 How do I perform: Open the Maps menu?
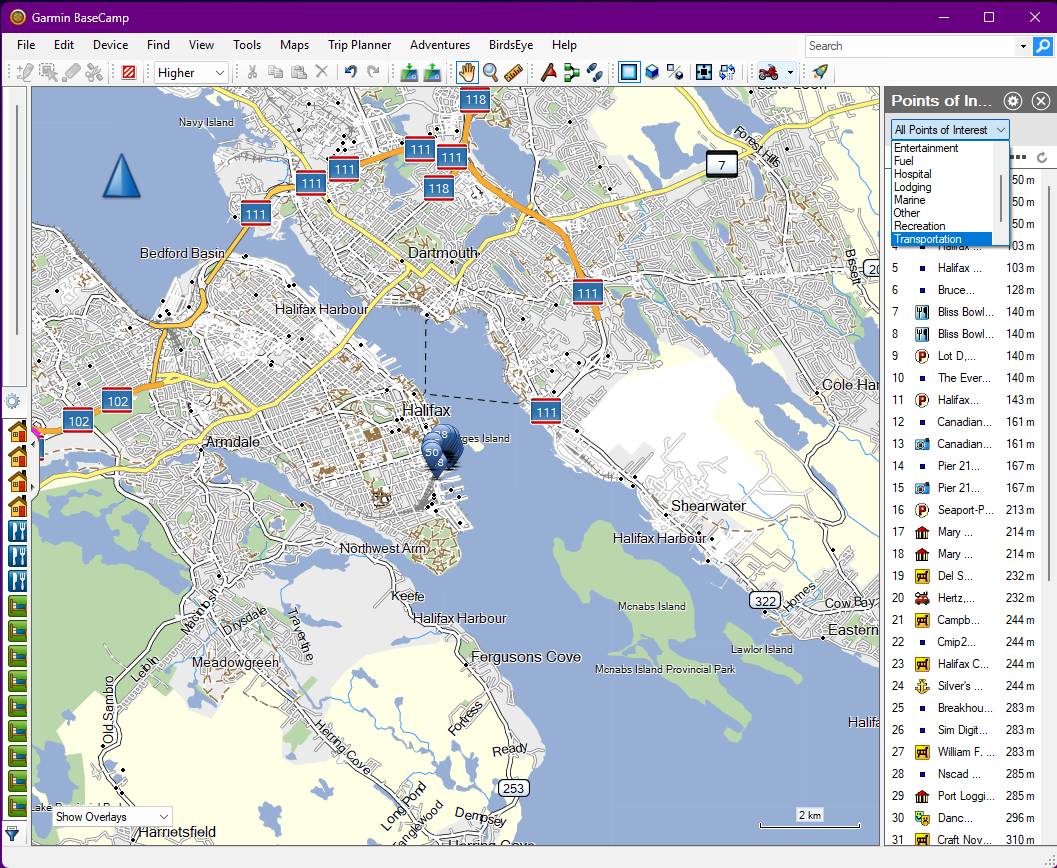click(x=295, y=45)
